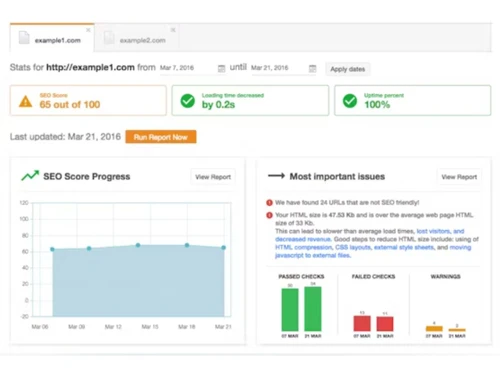Open the SEO Score 65 out of 100 card
This screenshot has width=500, height=375.
click(x=88, y=100)
